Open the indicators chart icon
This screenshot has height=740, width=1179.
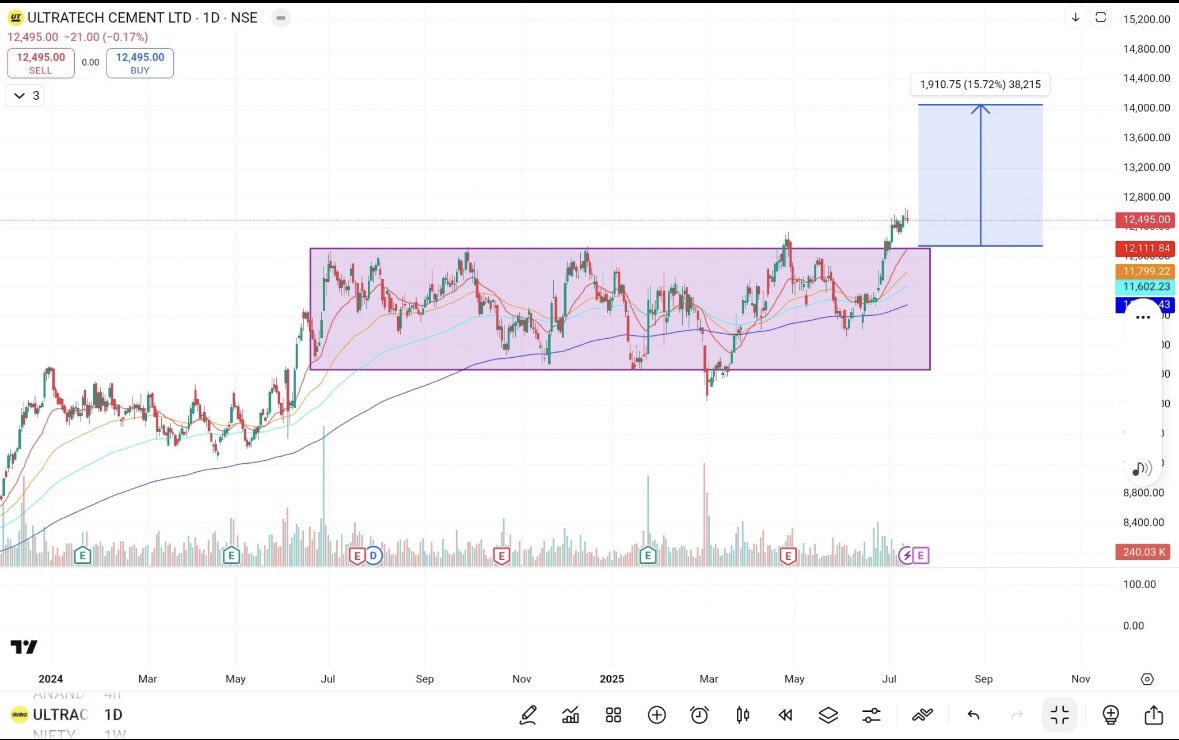(x=571, y=714)
